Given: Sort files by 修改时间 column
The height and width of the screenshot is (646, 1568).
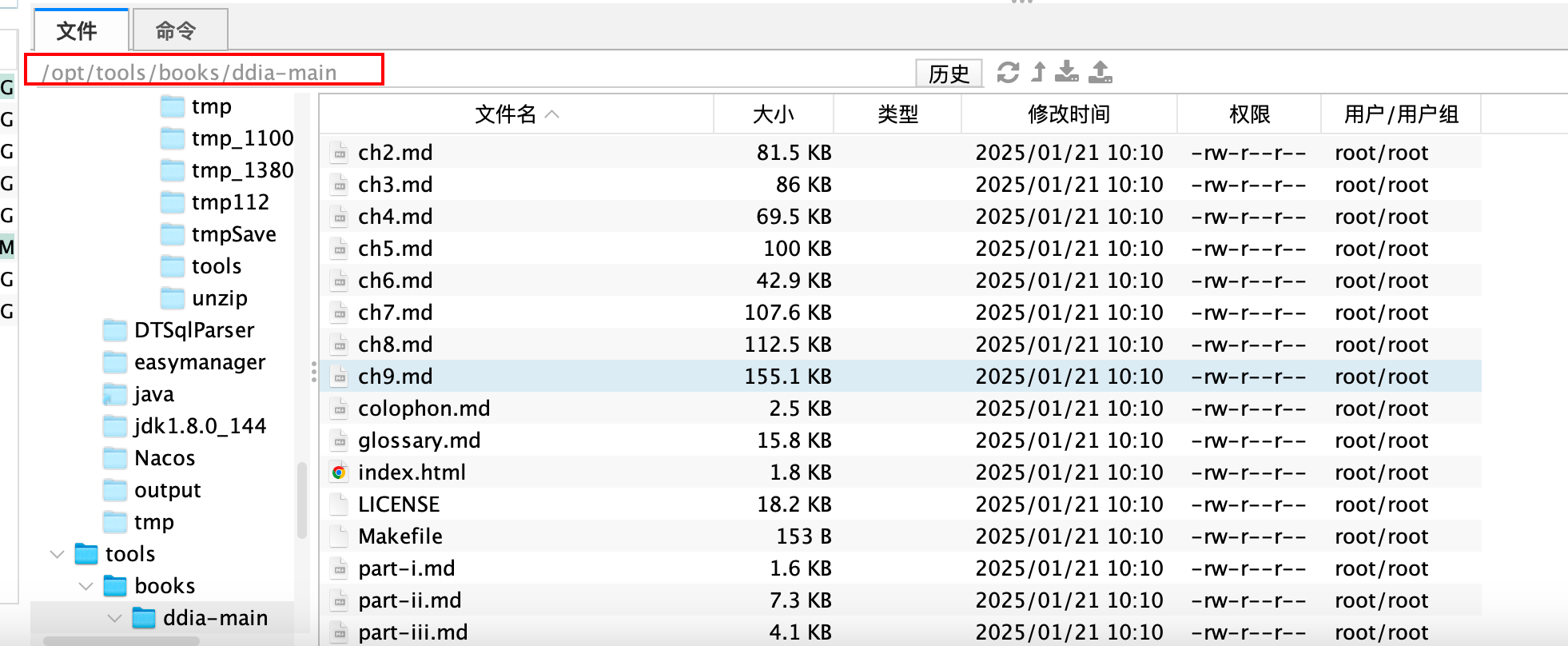Looking at the screenshot, I should click(x=1069, y=114).
